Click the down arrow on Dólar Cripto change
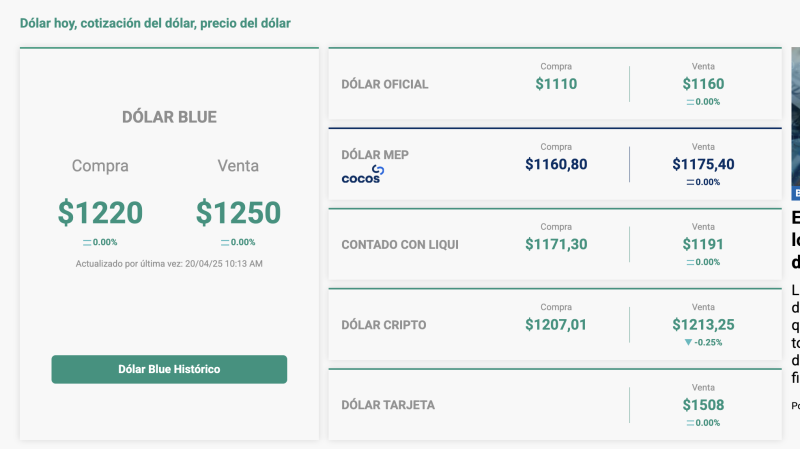 tap(688, 342)
